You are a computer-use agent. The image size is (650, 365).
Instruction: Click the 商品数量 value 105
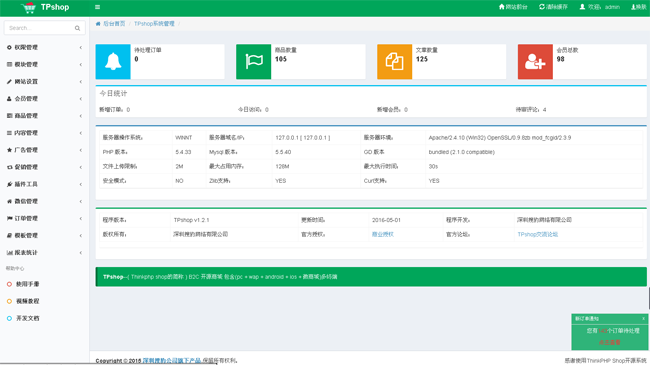coord(281,59)
